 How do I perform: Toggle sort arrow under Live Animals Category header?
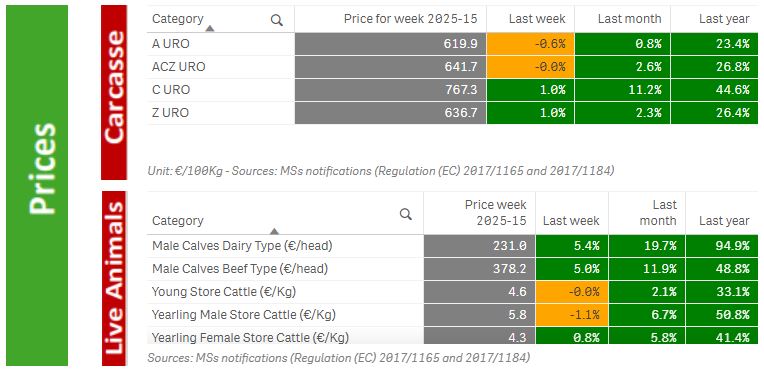pos(274,231)
